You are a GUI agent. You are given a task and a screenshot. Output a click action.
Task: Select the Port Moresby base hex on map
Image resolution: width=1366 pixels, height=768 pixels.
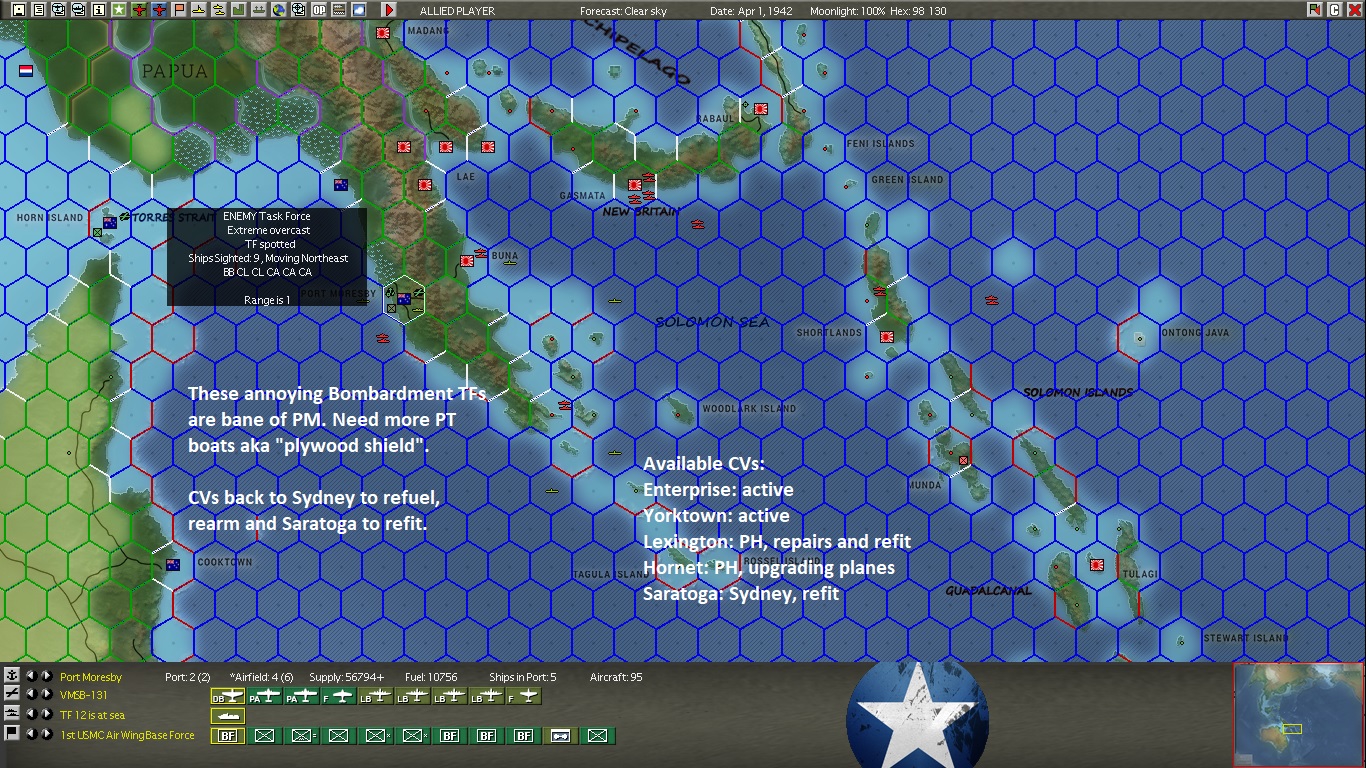[404, 298]
